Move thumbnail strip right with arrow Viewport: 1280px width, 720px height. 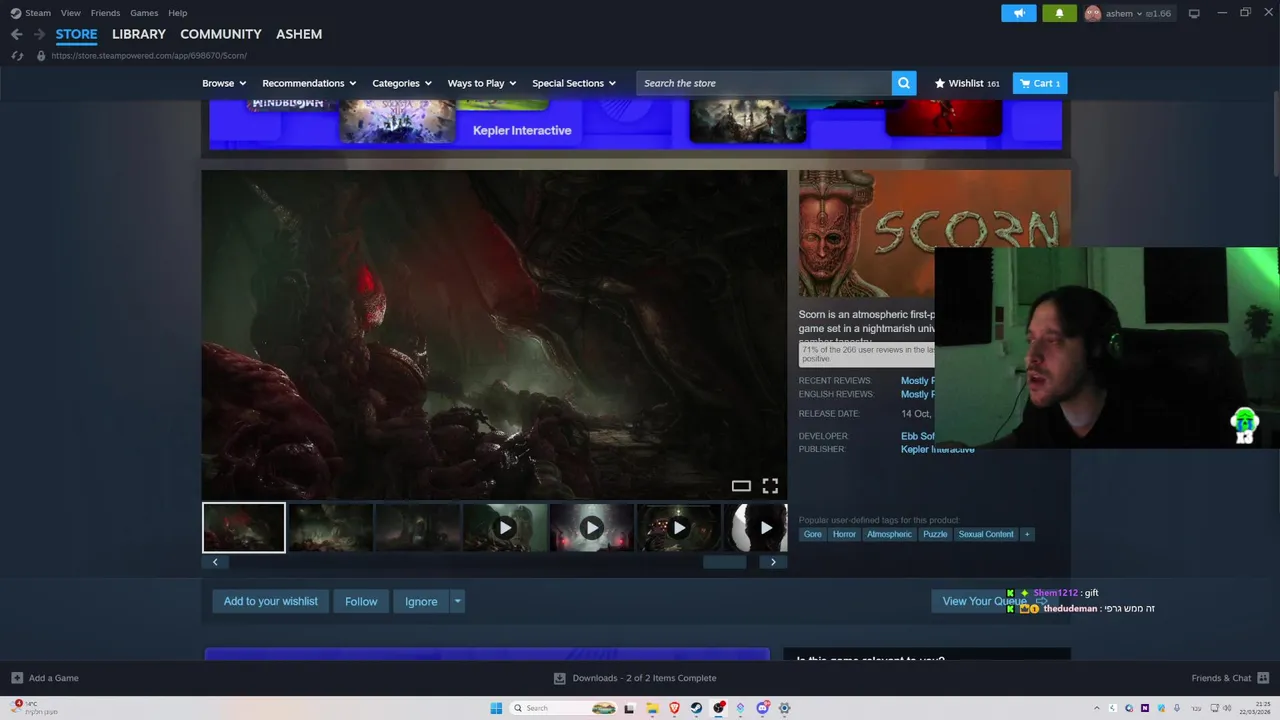tap(773, 562)
